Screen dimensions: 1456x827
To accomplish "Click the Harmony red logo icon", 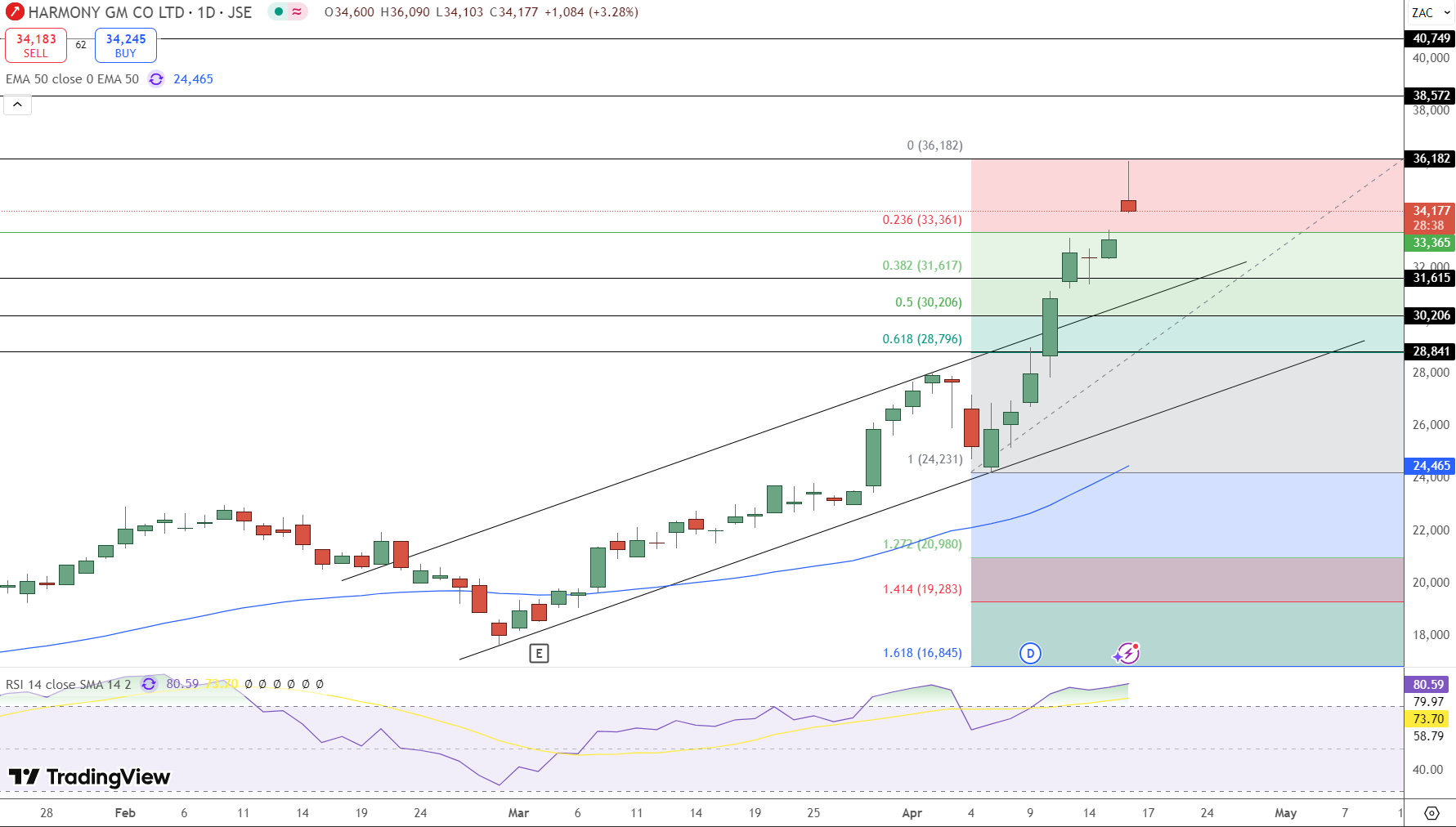I will click(x=15, y=12).
